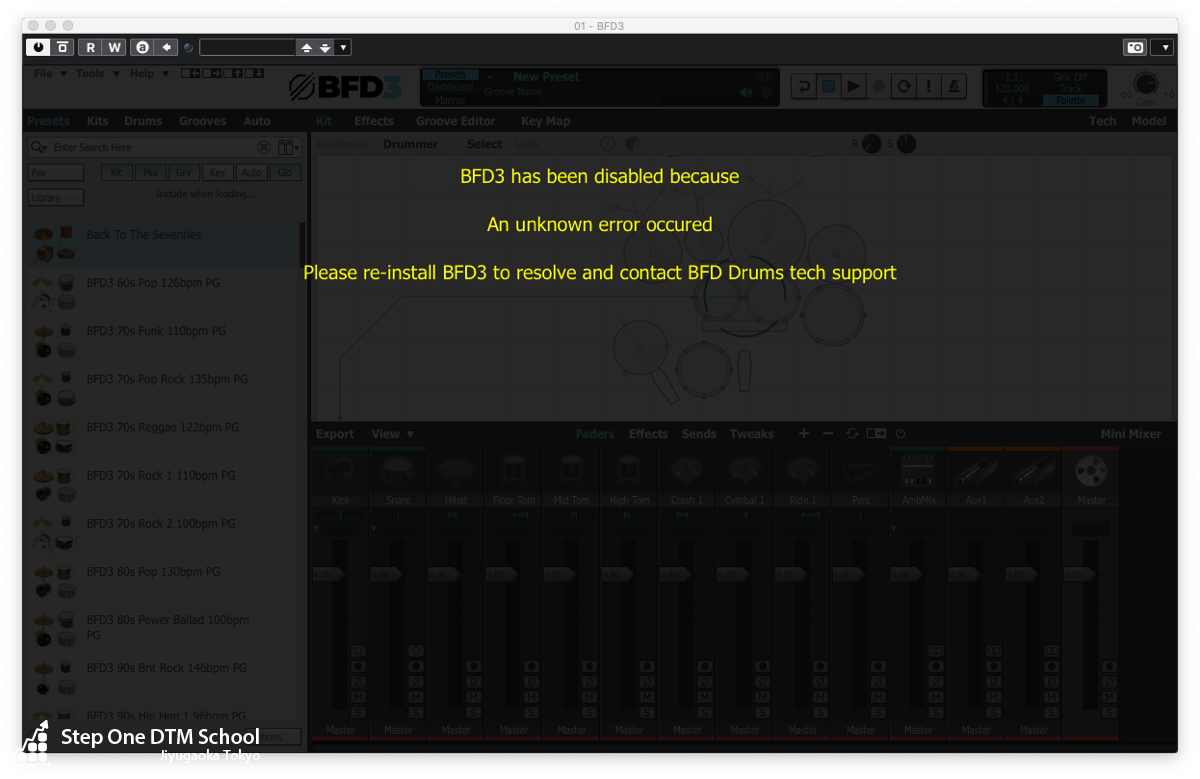
Task: Click the Fav filter button
Action: pos(56,172)
